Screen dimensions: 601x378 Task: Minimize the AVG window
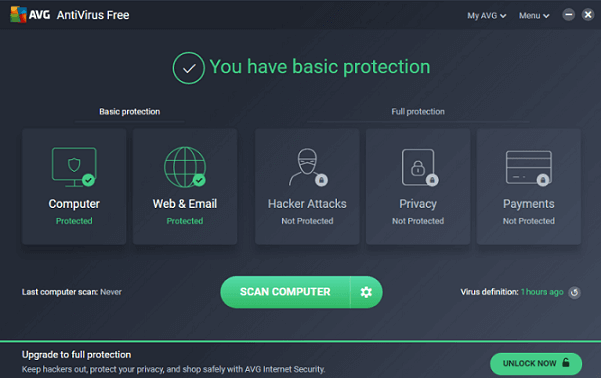[x=568, y=15]
